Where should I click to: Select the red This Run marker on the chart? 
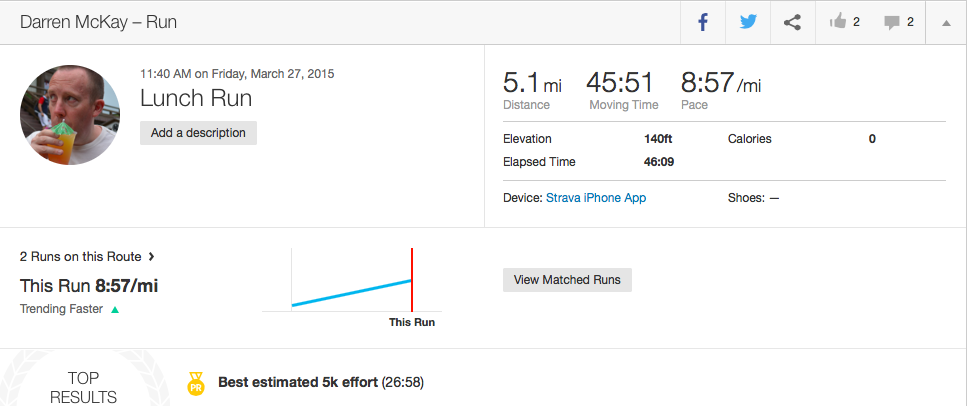click(x=411, y=280)
